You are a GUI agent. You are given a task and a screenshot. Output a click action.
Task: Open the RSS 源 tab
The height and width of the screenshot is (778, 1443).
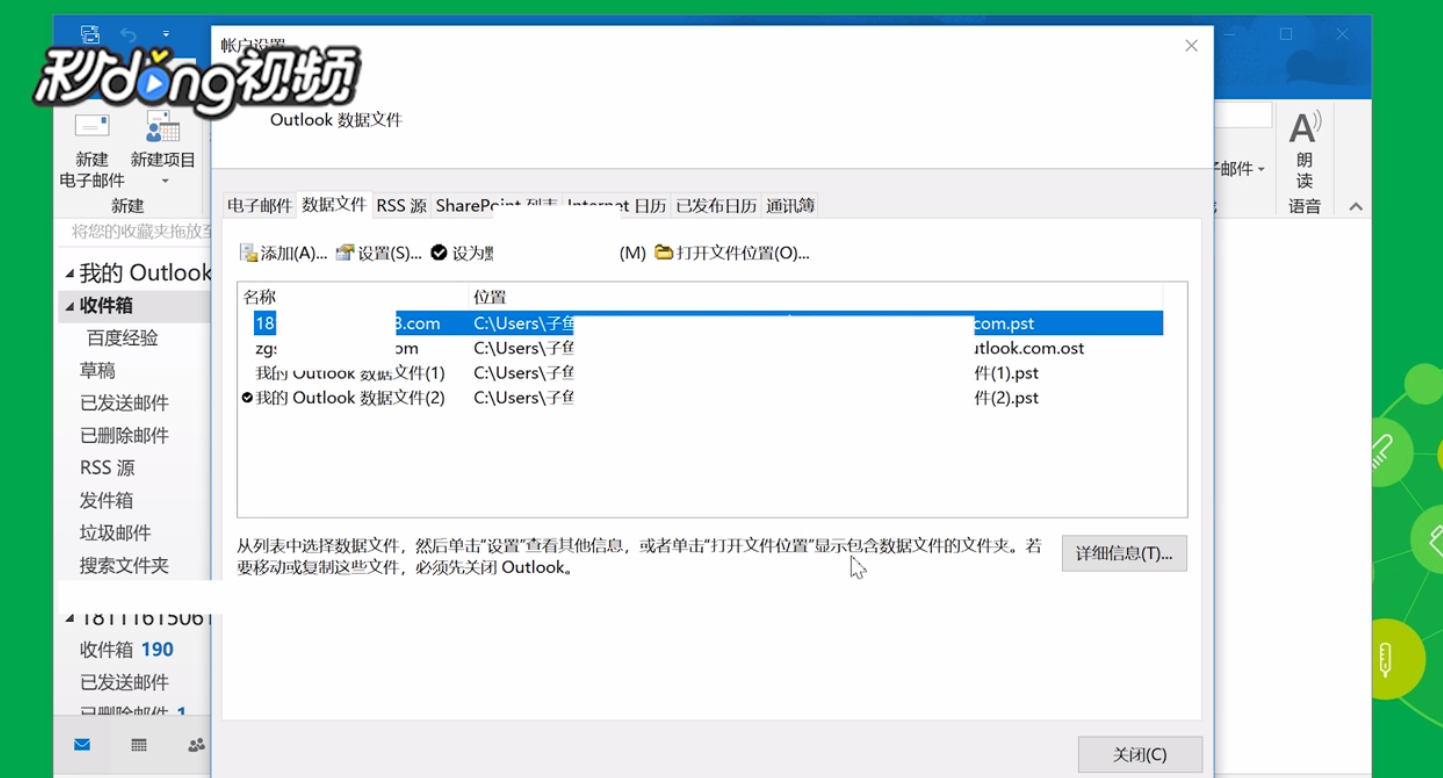[x=401, y=205]
